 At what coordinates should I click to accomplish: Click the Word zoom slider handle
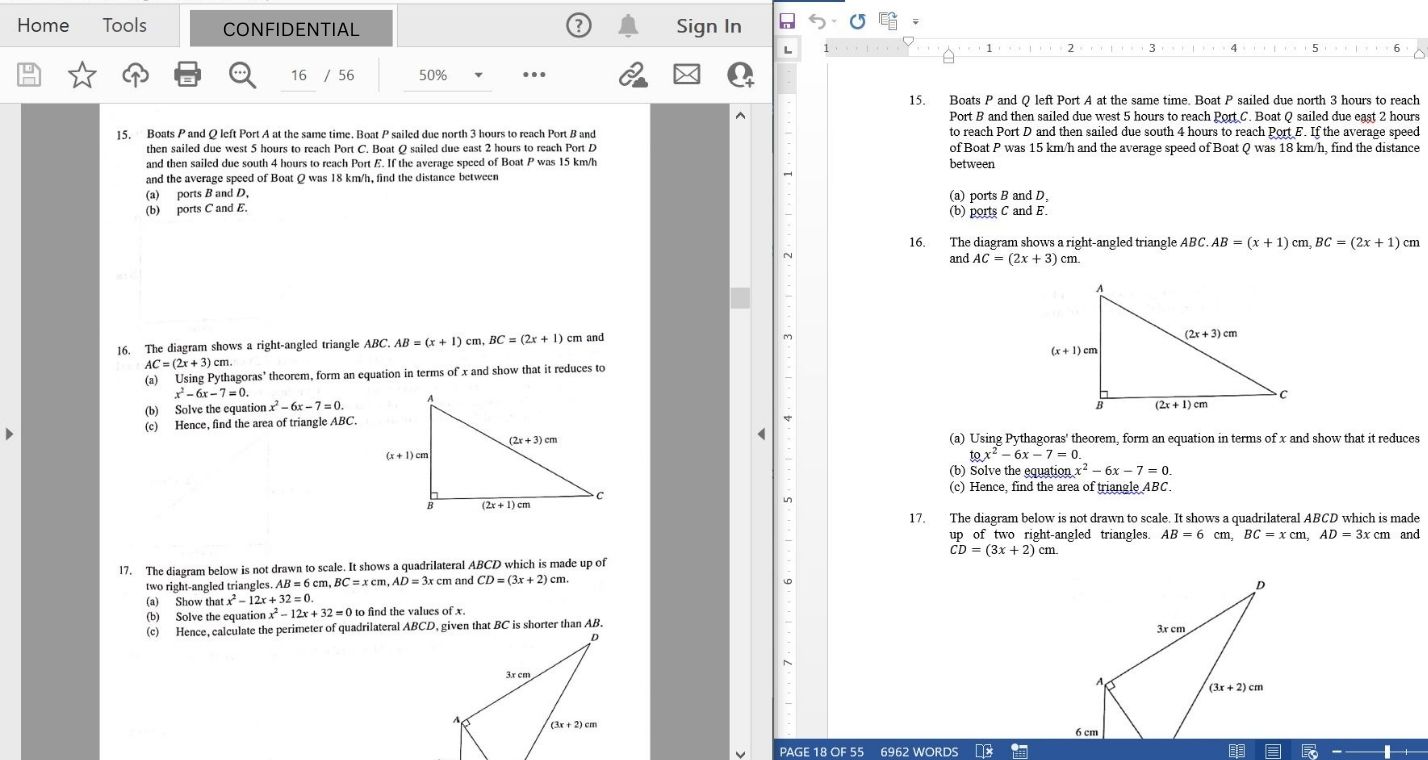click(1387, 751)
